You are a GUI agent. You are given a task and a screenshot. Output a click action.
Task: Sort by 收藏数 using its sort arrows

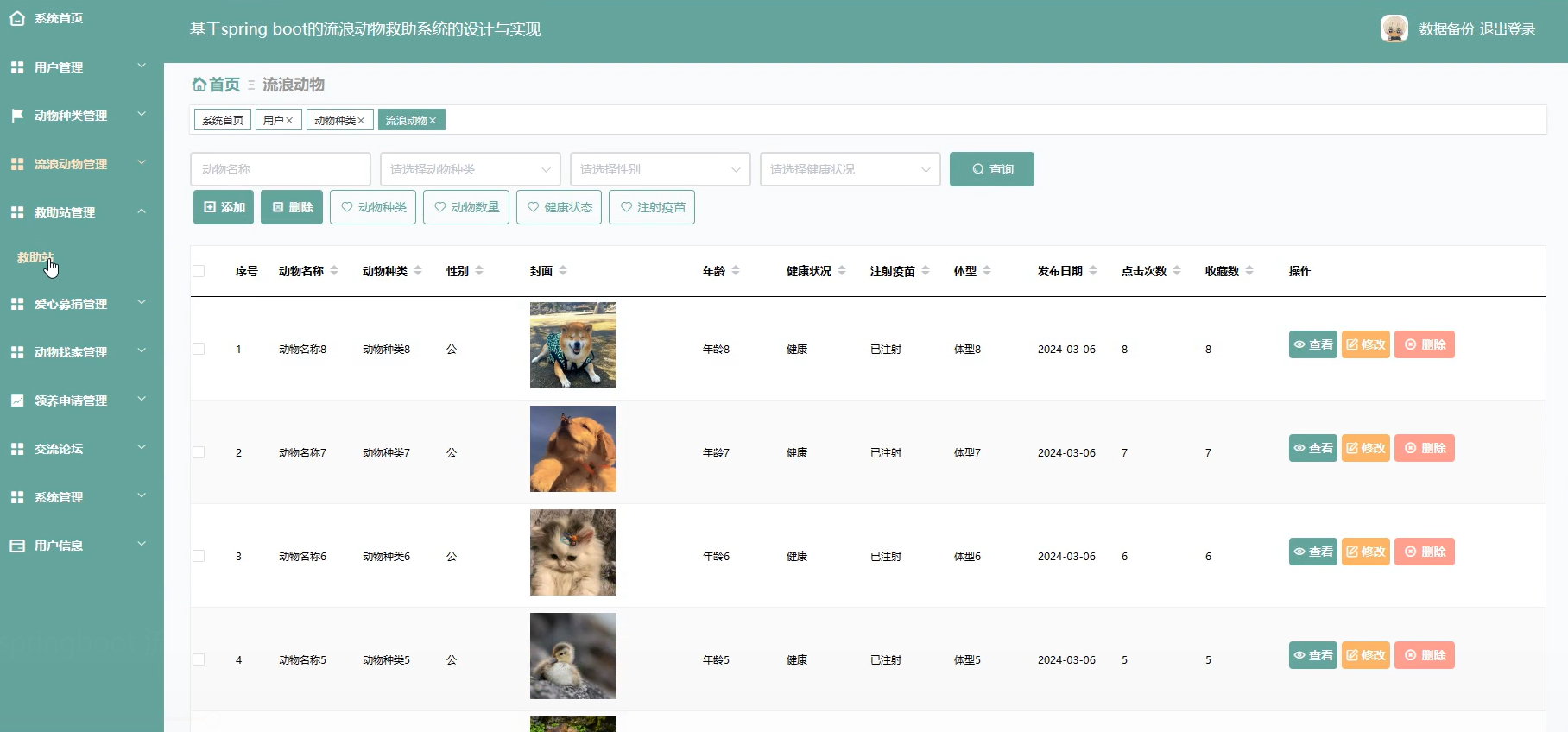pos(1249,270)
